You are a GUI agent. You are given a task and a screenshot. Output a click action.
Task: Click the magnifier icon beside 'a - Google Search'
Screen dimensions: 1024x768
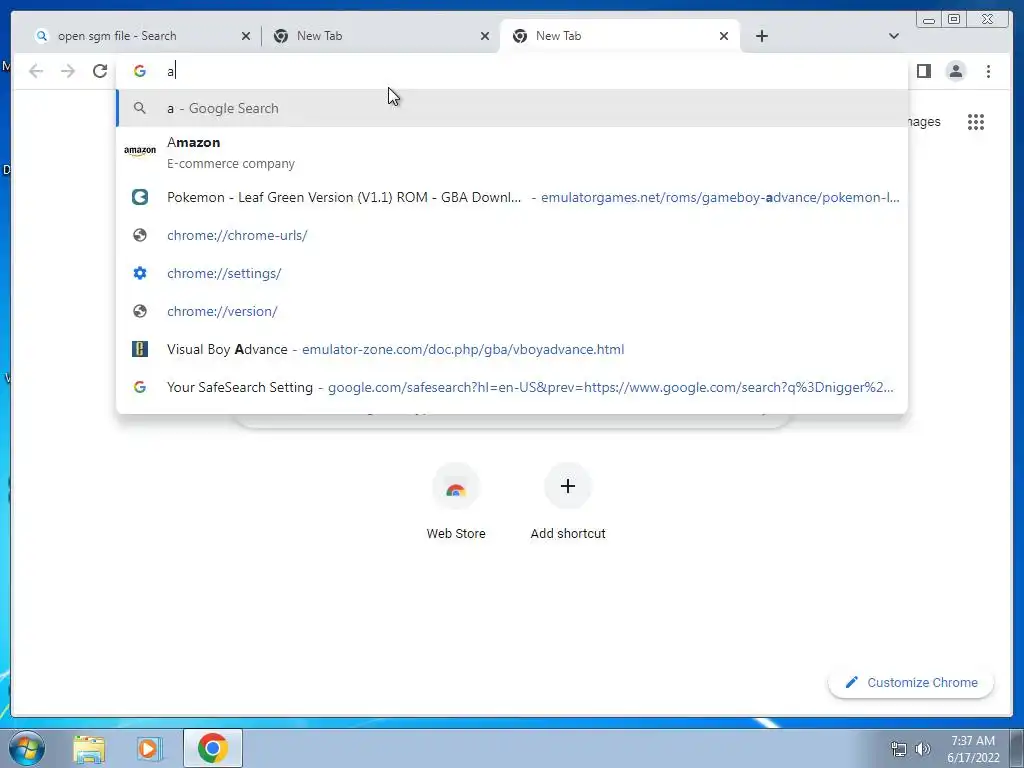pos(140,108)
